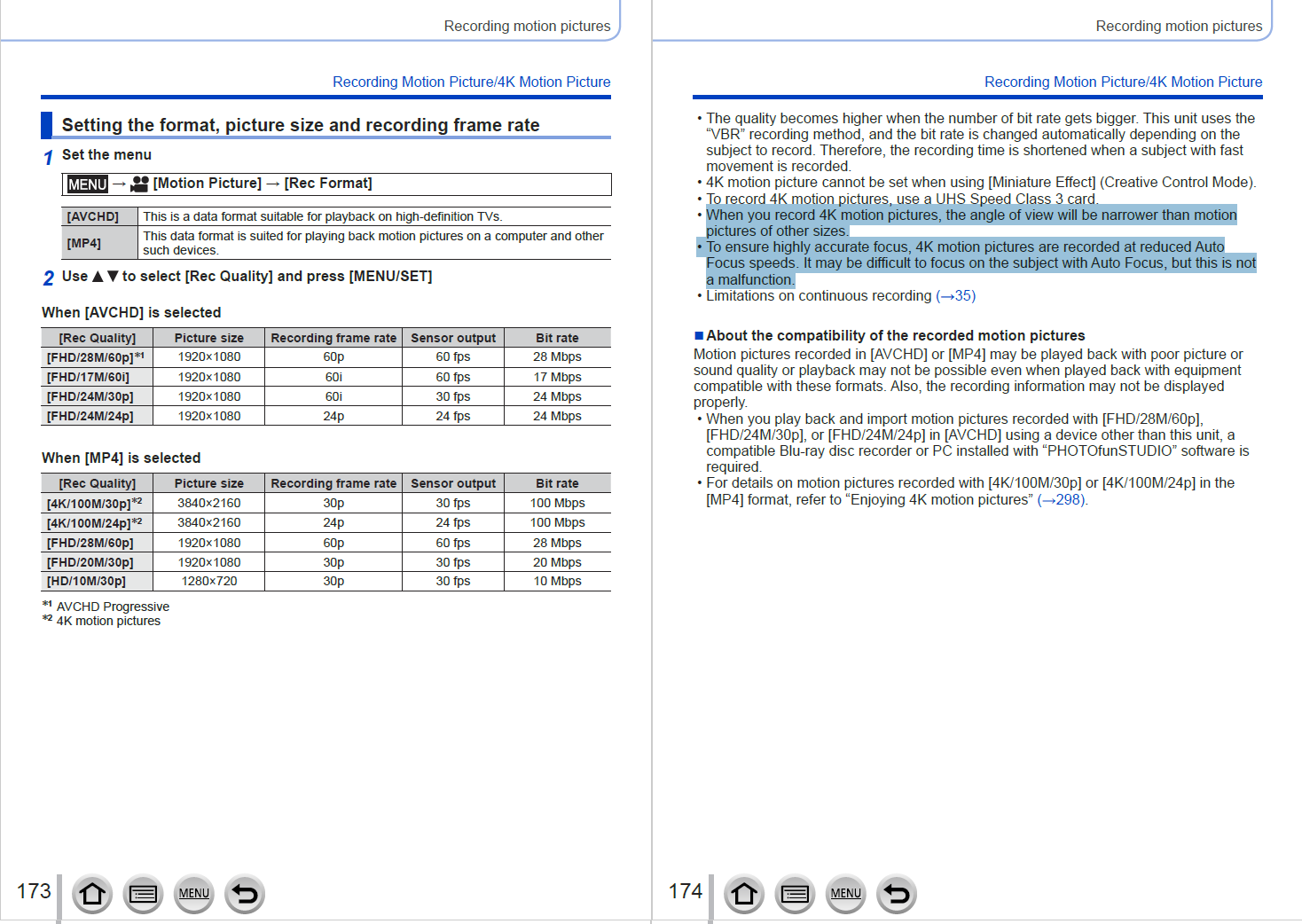This screenshot has width=1302, height=924.
Task: Click the 1280×720 picture size cell
Action: [209, 582]
